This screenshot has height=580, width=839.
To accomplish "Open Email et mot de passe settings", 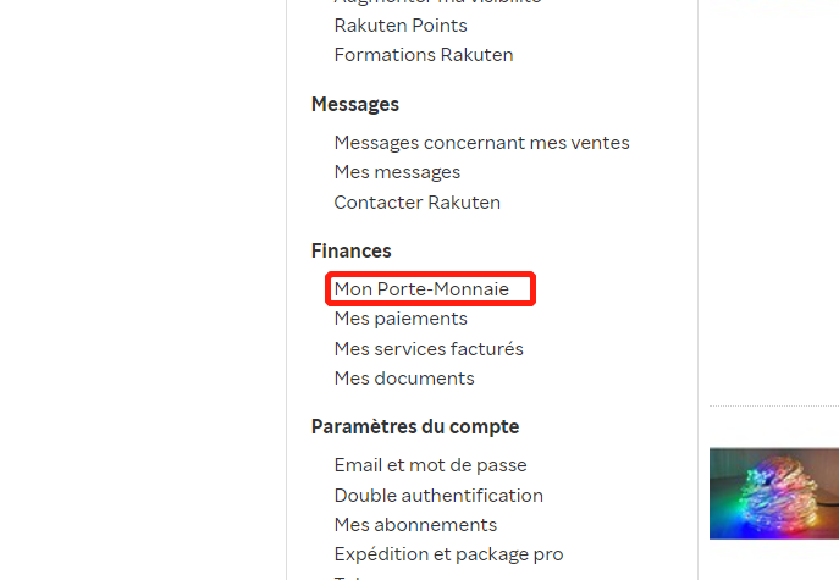I will tap(430, 465).
